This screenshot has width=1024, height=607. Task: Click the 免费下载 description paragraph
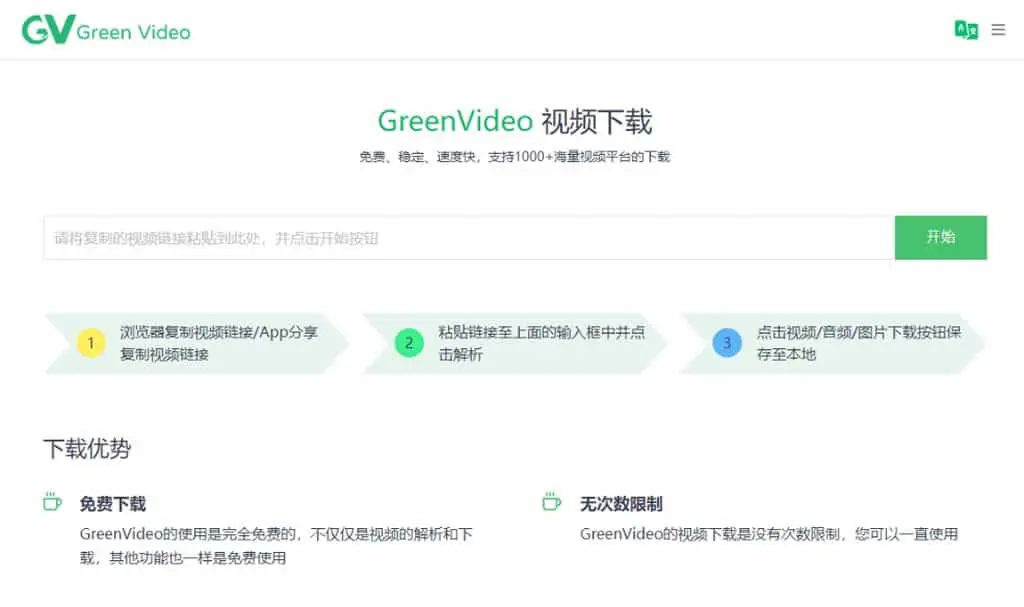276,546
